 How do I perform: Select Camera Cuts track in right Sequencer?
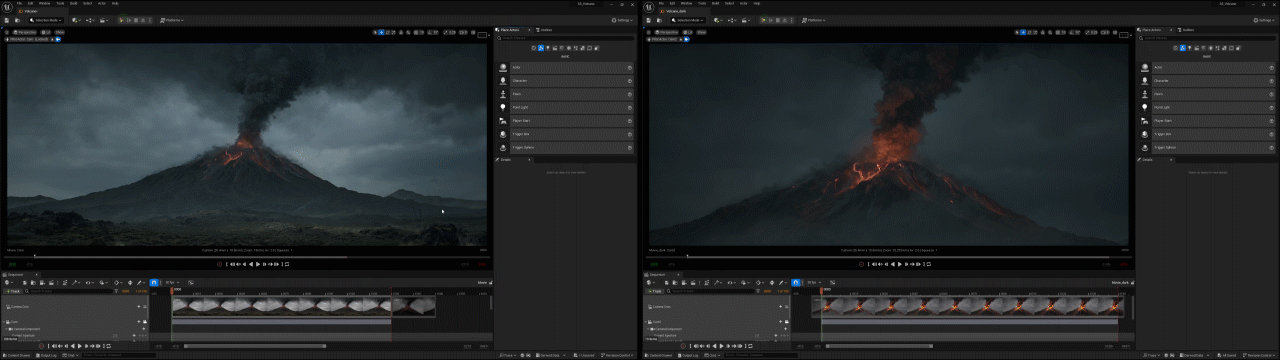(x=717, y=307)
